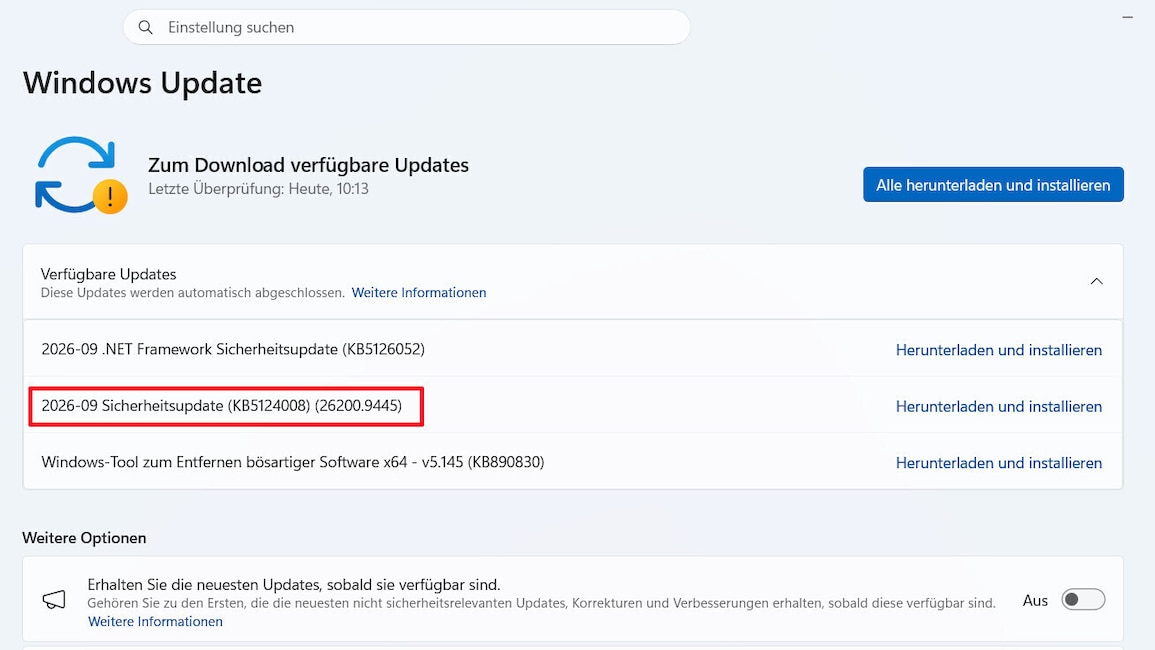Download and install malicious software tool KB890830
The width and height of the screenshot is (1155, 650).
(x=998, y=463)
